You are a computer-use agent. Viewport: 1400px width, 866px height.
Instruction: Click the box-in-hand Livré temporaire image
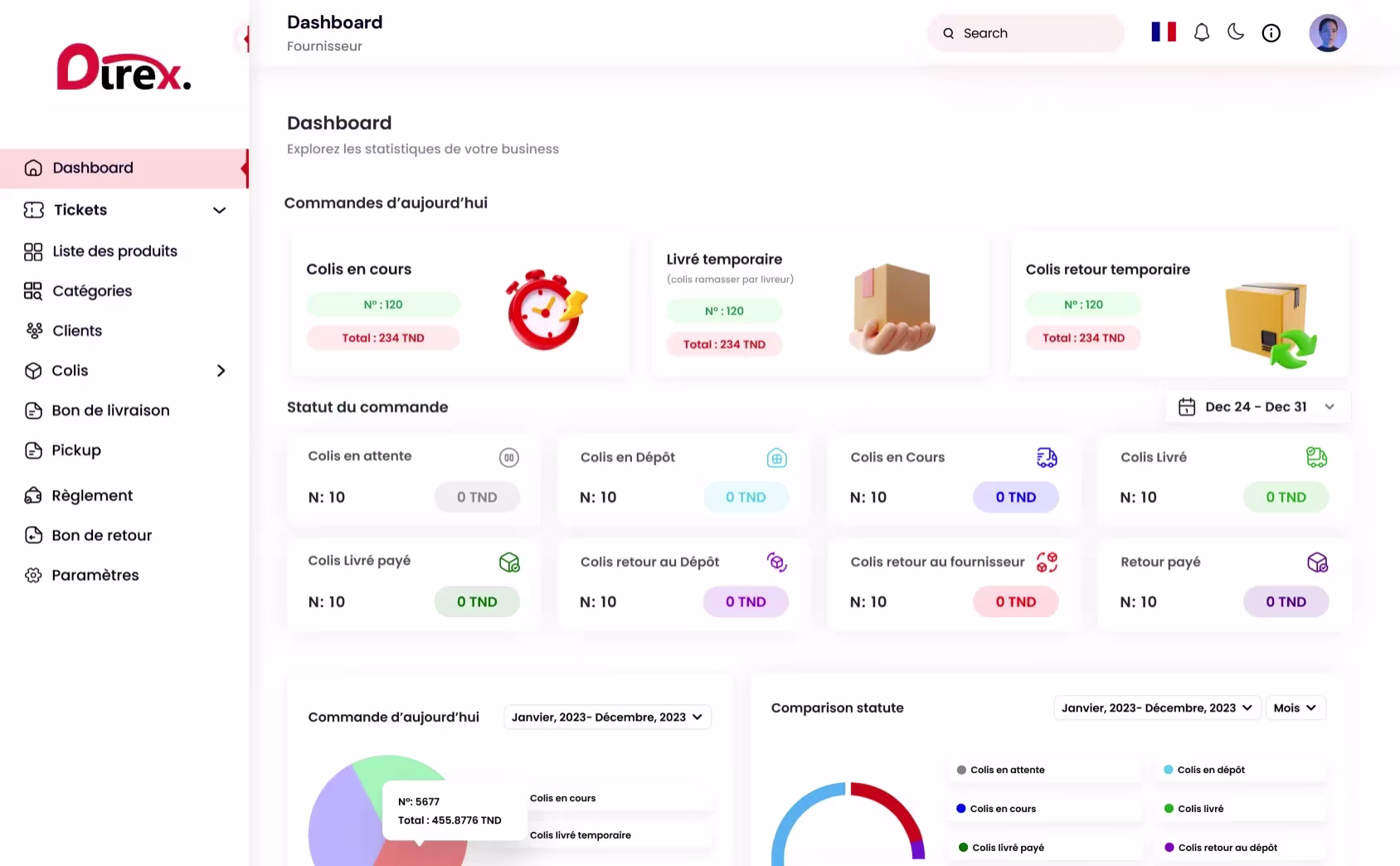click(892, 309)
